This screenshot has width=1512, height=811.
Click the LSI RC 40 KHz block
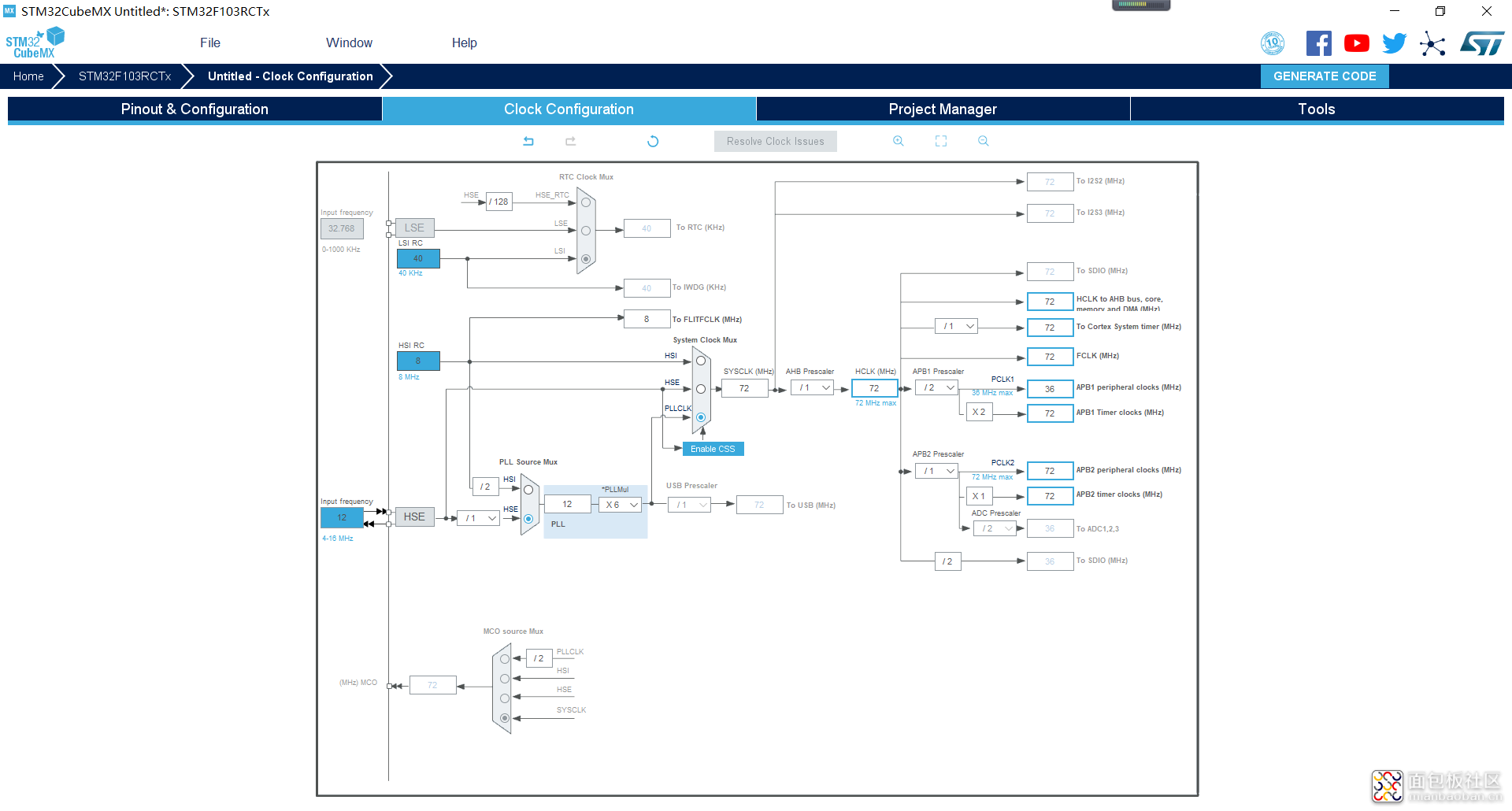tap(418, 258)
